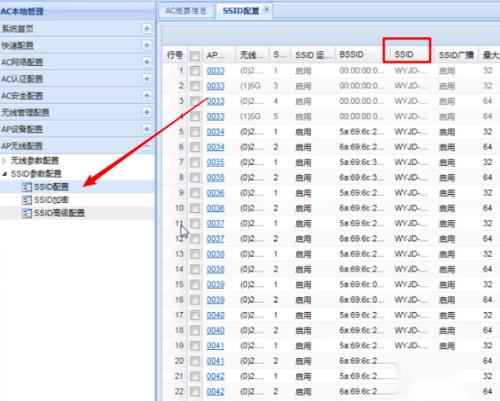The height and width of the screenshot is (401, 500).
Task: Check the checkbox in row 14
Action: (195, 269)
